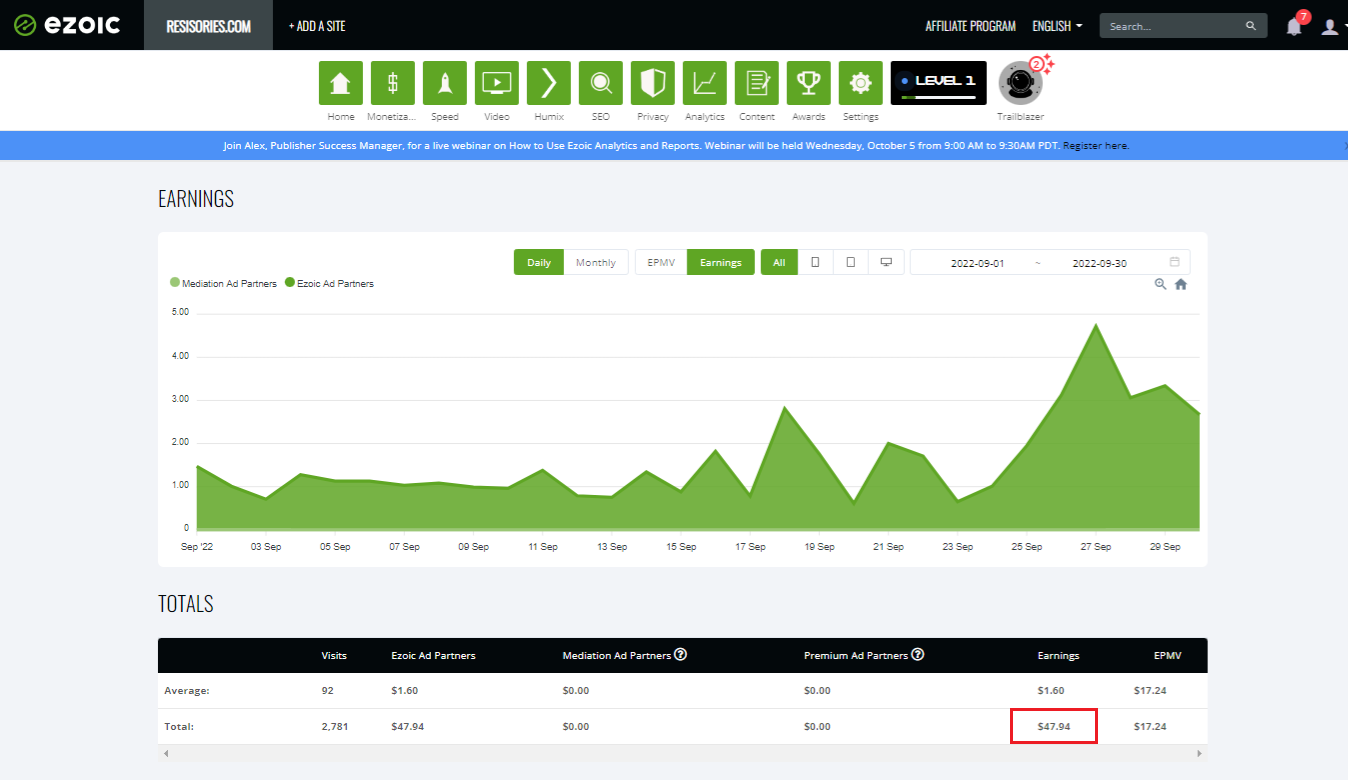Select average visits value 92
This screenshot has height=780, width=1348.
click(x=328, y=691)
